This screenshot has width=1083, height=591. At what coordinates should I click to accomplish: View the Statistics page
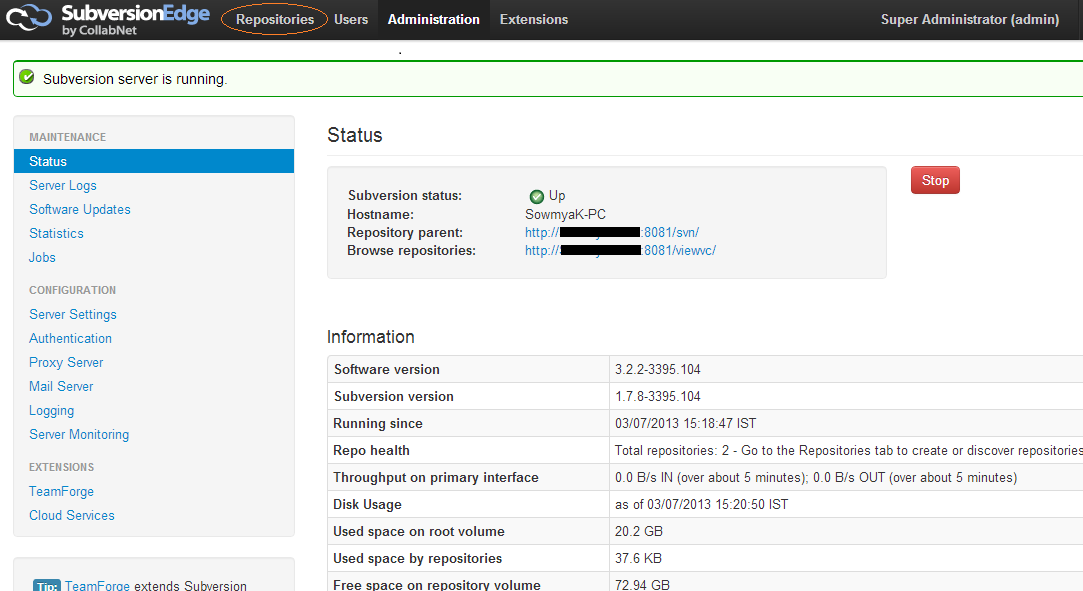pyautogui.click(x=56, y=233)
